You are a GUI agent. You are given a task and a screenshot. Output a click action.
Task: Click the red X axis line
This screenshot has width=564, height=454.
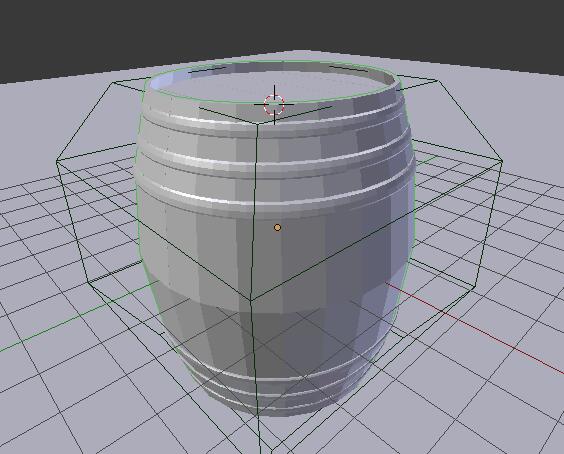coord(475,328)
